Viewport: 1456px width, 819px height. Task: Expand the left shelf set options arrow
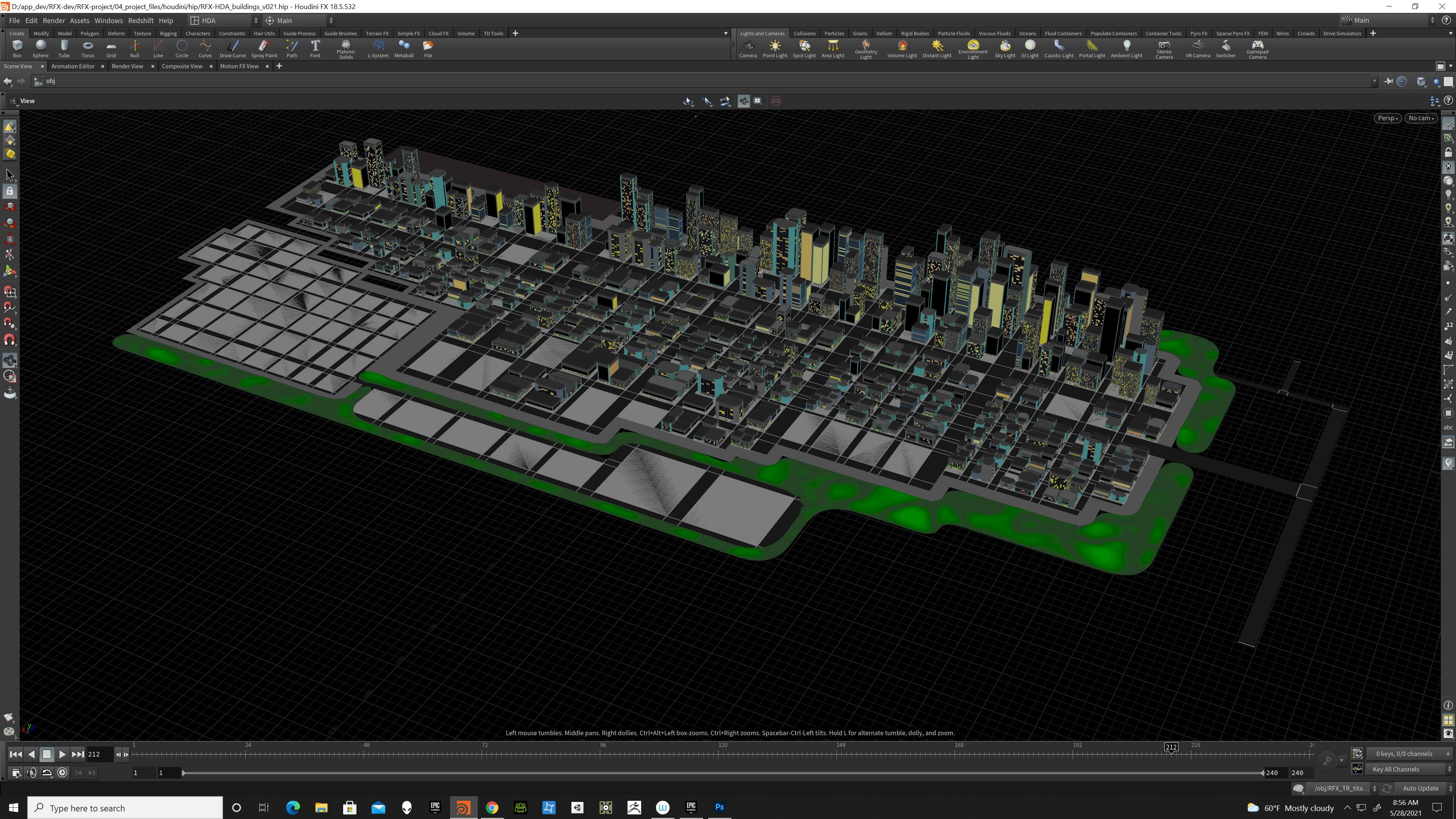[726, 33]
